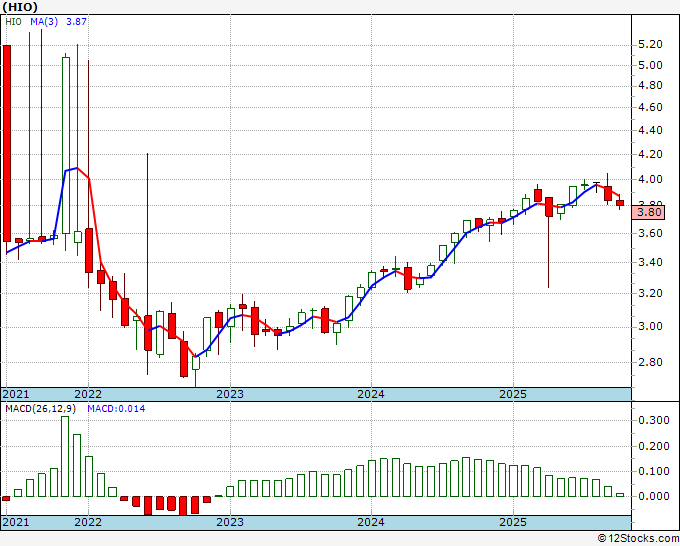Click the 3.40 price axis label
Viewport: 680px width, 546px height.
[x=650, y=262]
